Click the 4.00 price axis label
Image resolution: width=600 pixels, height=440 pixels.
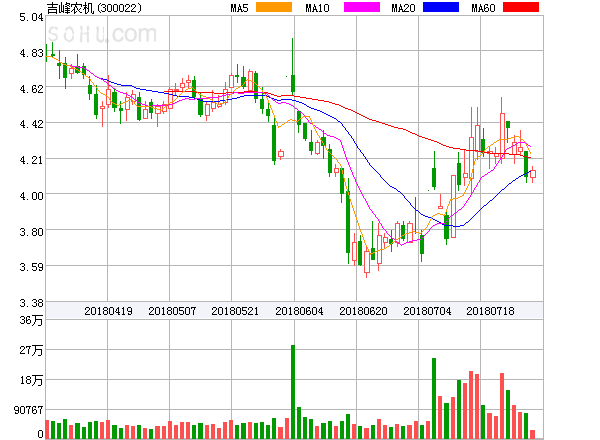tap(31, 196)
